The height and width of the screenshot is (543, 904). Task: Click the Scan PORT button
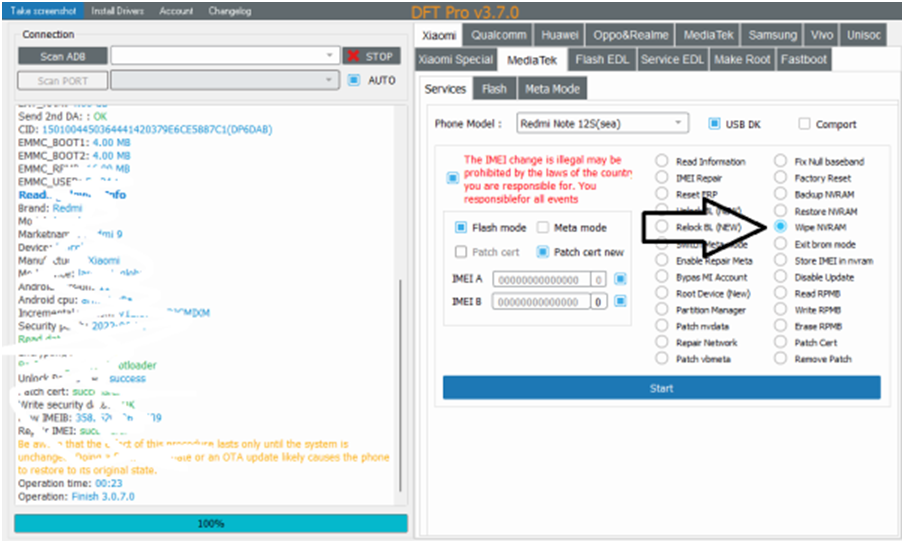pyautogui.click(x=63, y=81)
